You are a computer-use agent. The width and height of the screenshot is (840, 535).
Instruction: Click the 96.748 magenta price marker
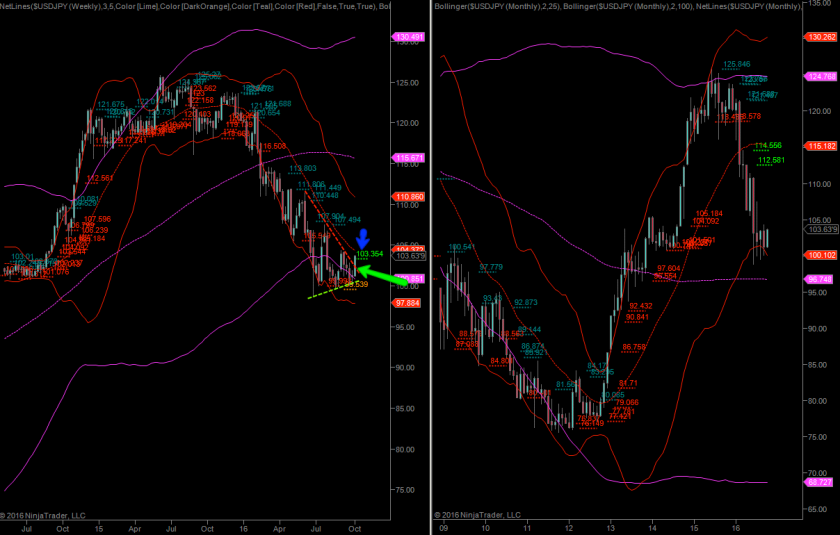pos(821,279)
